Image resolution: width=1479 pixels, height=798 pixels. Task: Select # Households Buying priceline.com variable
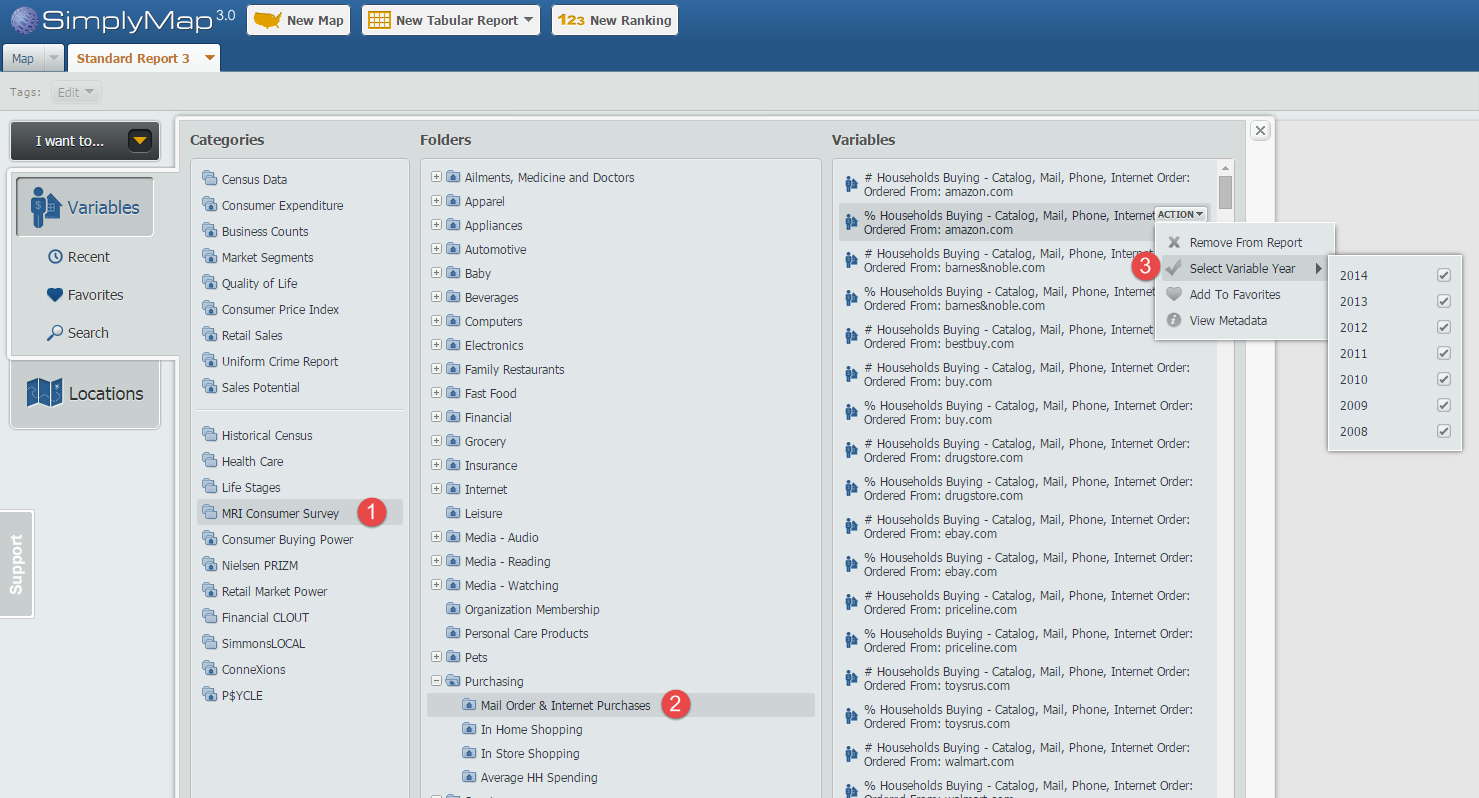[x=1027, y=602]
